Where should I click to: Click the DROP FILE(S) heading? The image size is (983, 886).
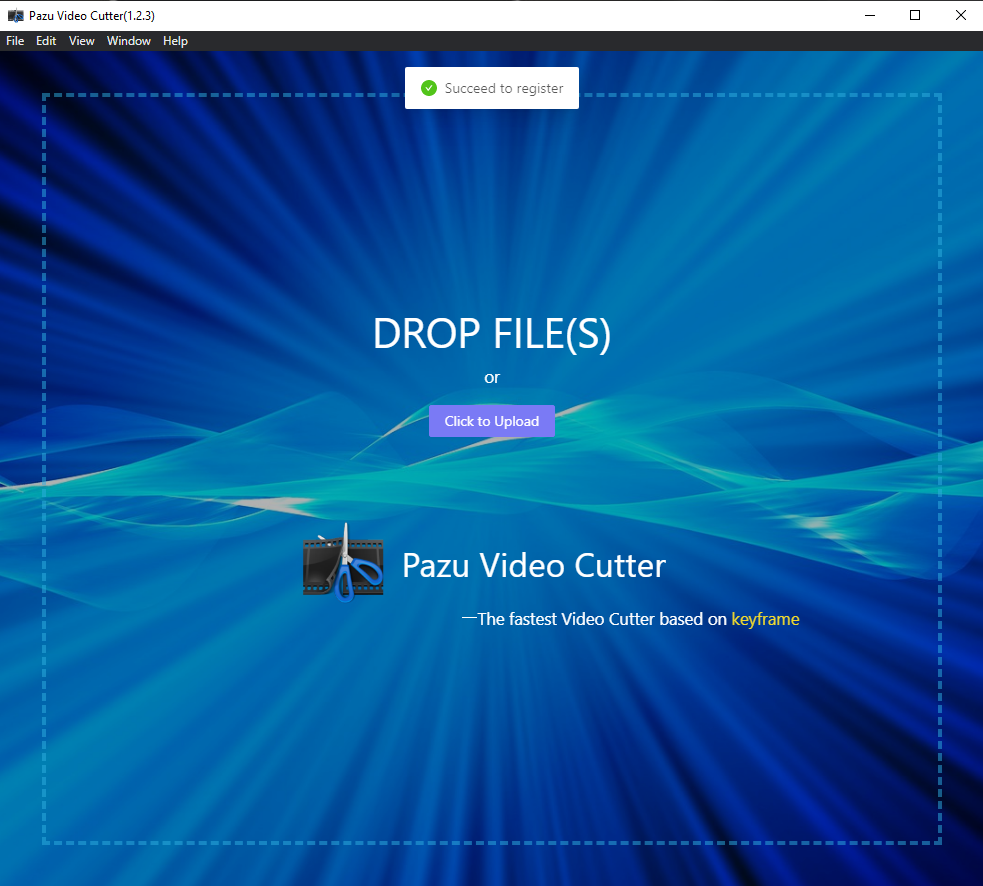tap(491, 334)
